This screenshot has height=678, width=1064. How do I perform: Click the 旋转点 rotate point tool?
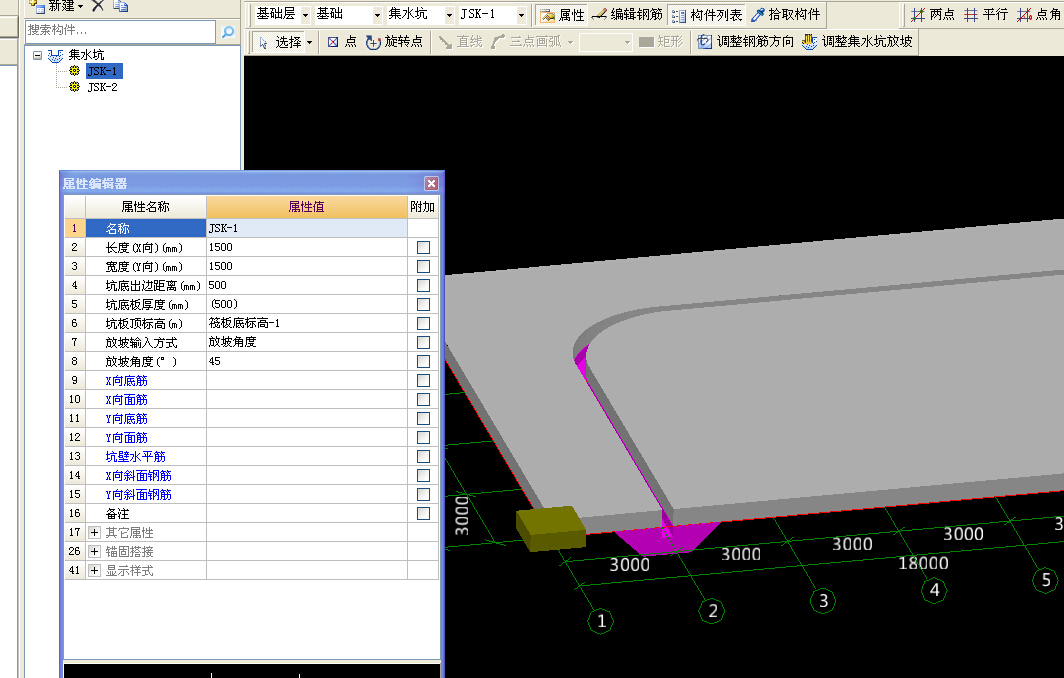tap(394, 42)
